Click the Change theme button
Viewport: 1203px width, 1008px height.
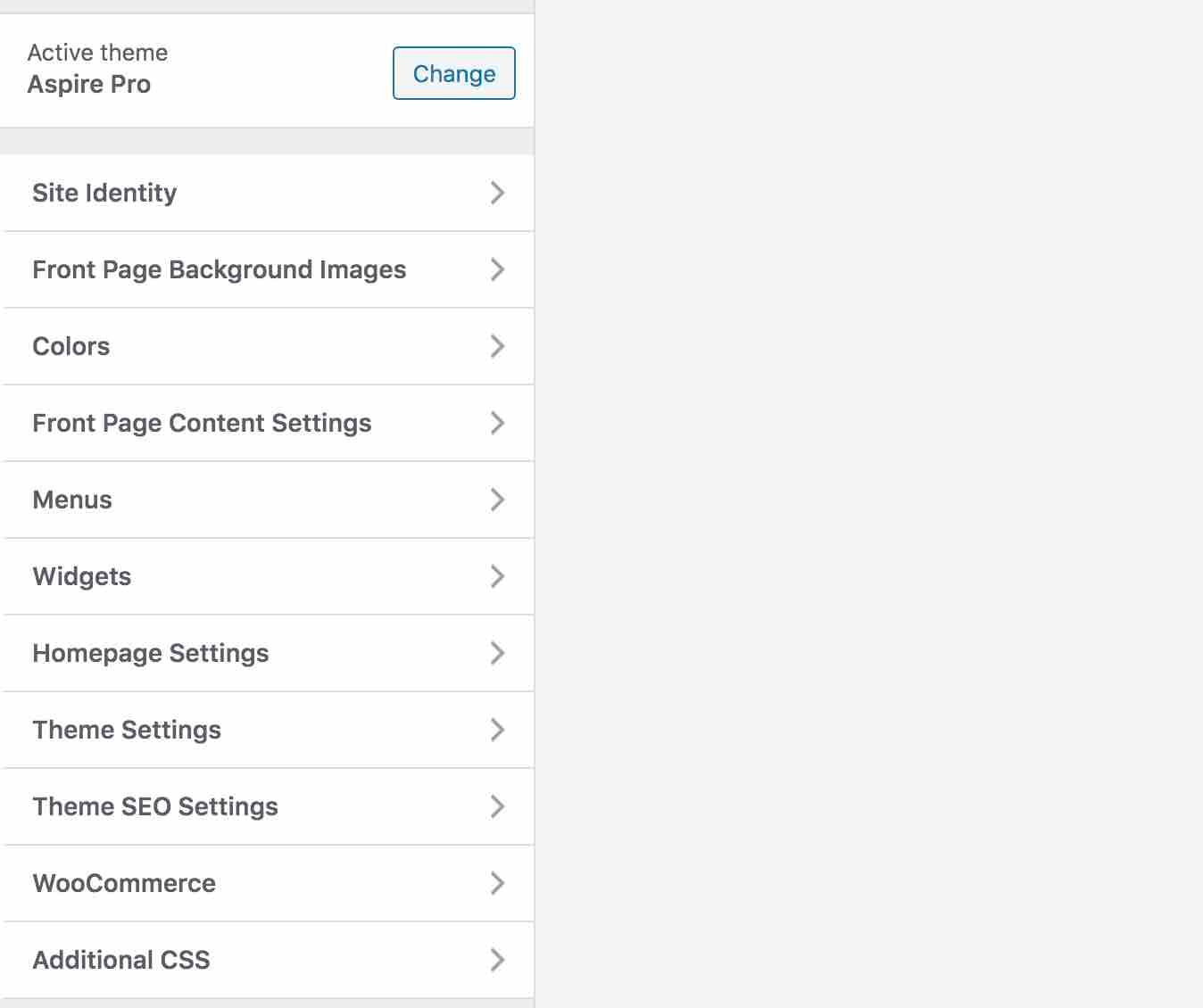(453, 73)
